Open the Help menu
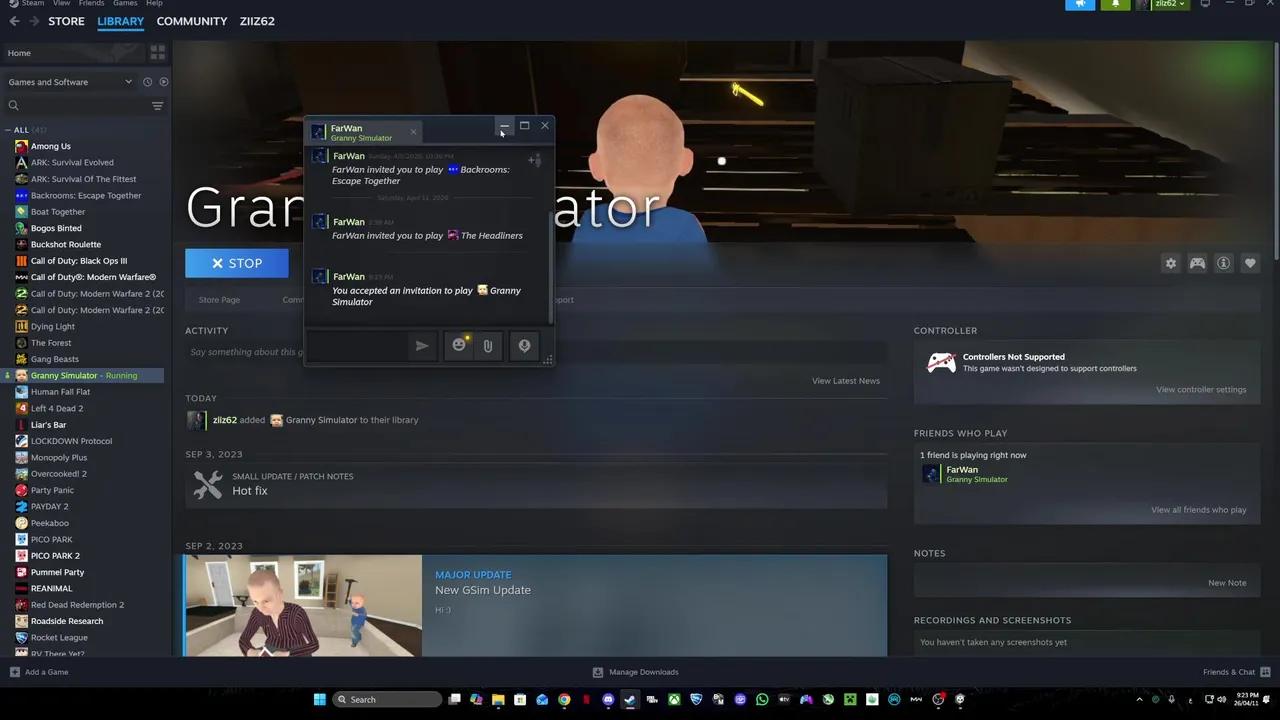The width and height of the screenshot is (1280, 720). (154, 3)
